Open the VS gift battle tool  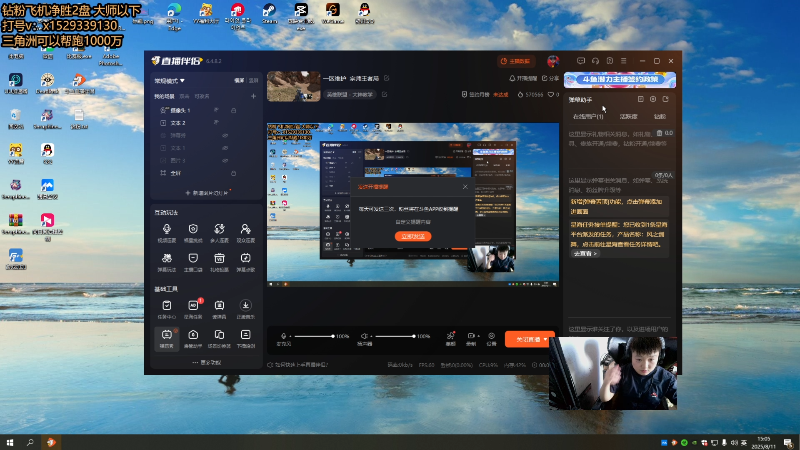[x=219, y=262]
